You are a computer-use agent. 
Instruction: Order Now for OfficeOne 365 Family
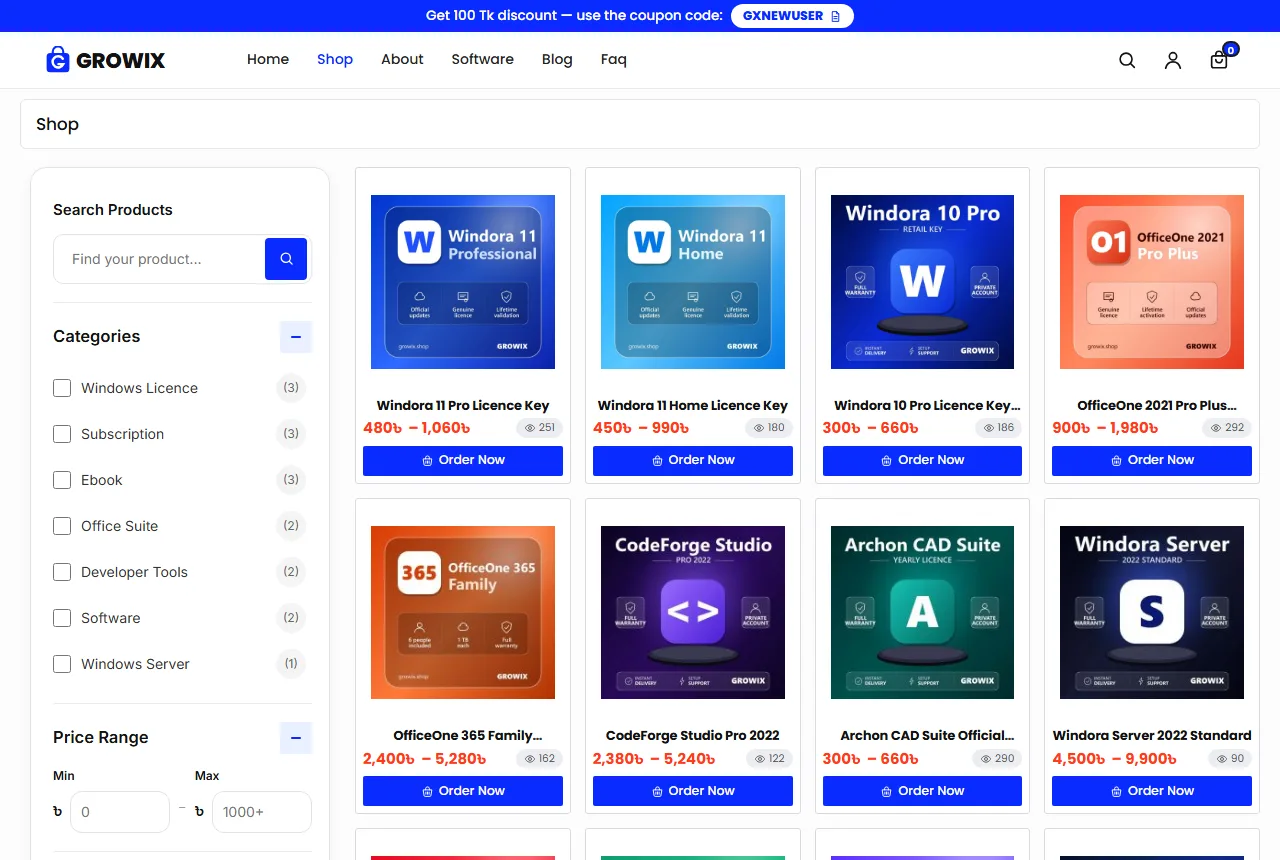pyautogui.click(x=463, y=791)
